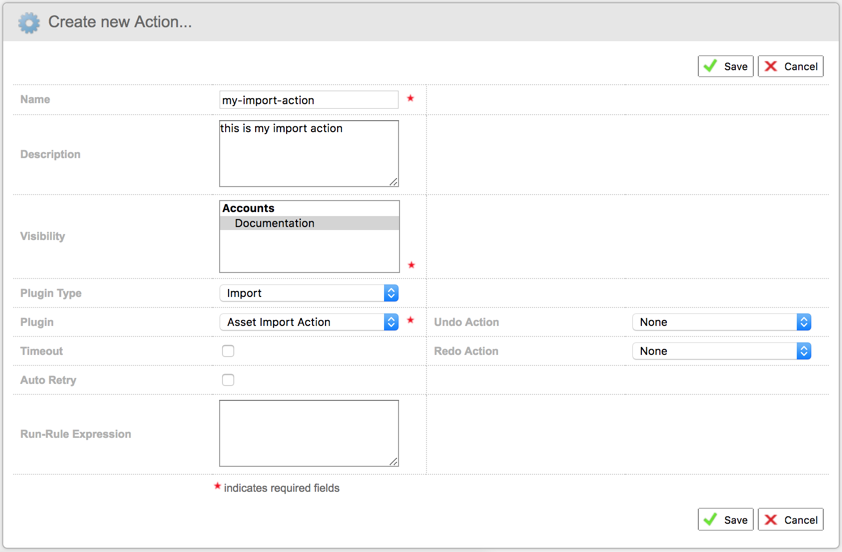The width and height of the screenshot is (842, 552).
Task: Click the green checkmark on bottom Save
Action: (711, 519)
